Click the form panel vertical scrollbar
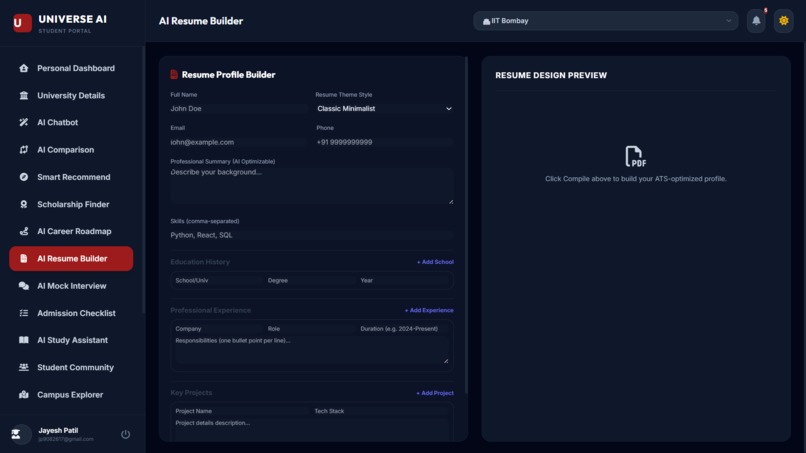Image resolution: width=806 pixels, height=453 pixels. tap(466, 225)
